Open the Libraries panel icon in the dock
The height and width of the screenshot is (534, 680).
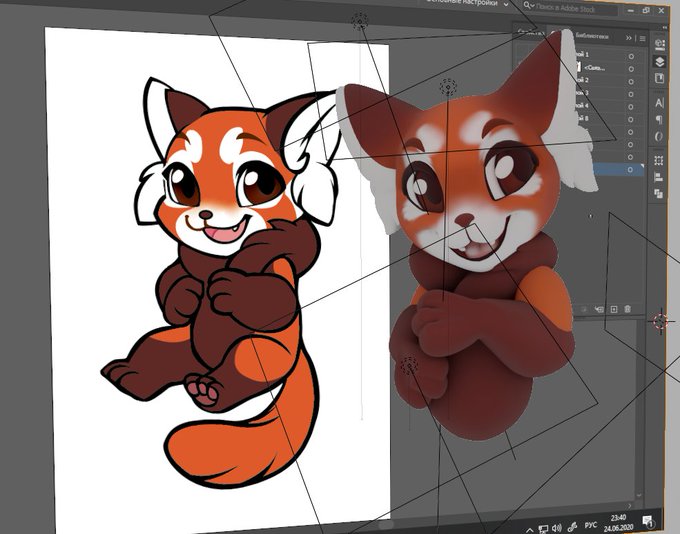tap(659, 78)
